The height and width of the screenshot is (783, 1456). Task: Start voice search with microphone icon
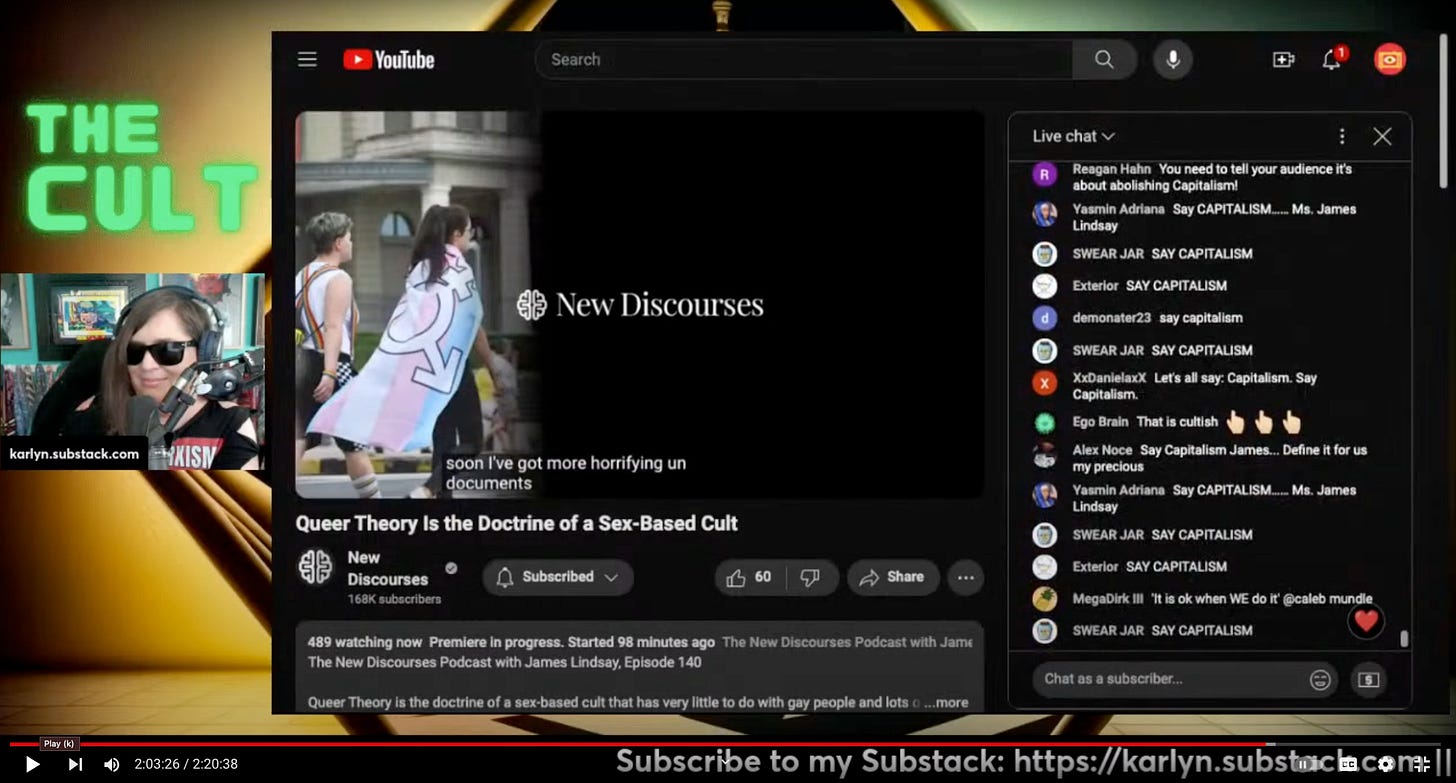(1173, 60)
